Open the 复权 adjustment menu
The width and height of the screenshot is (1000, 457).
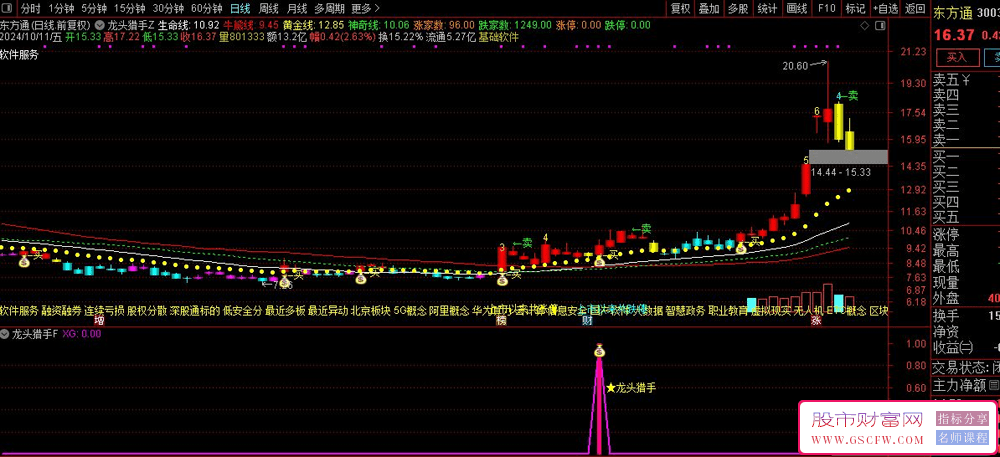click(x=680, y=8)
